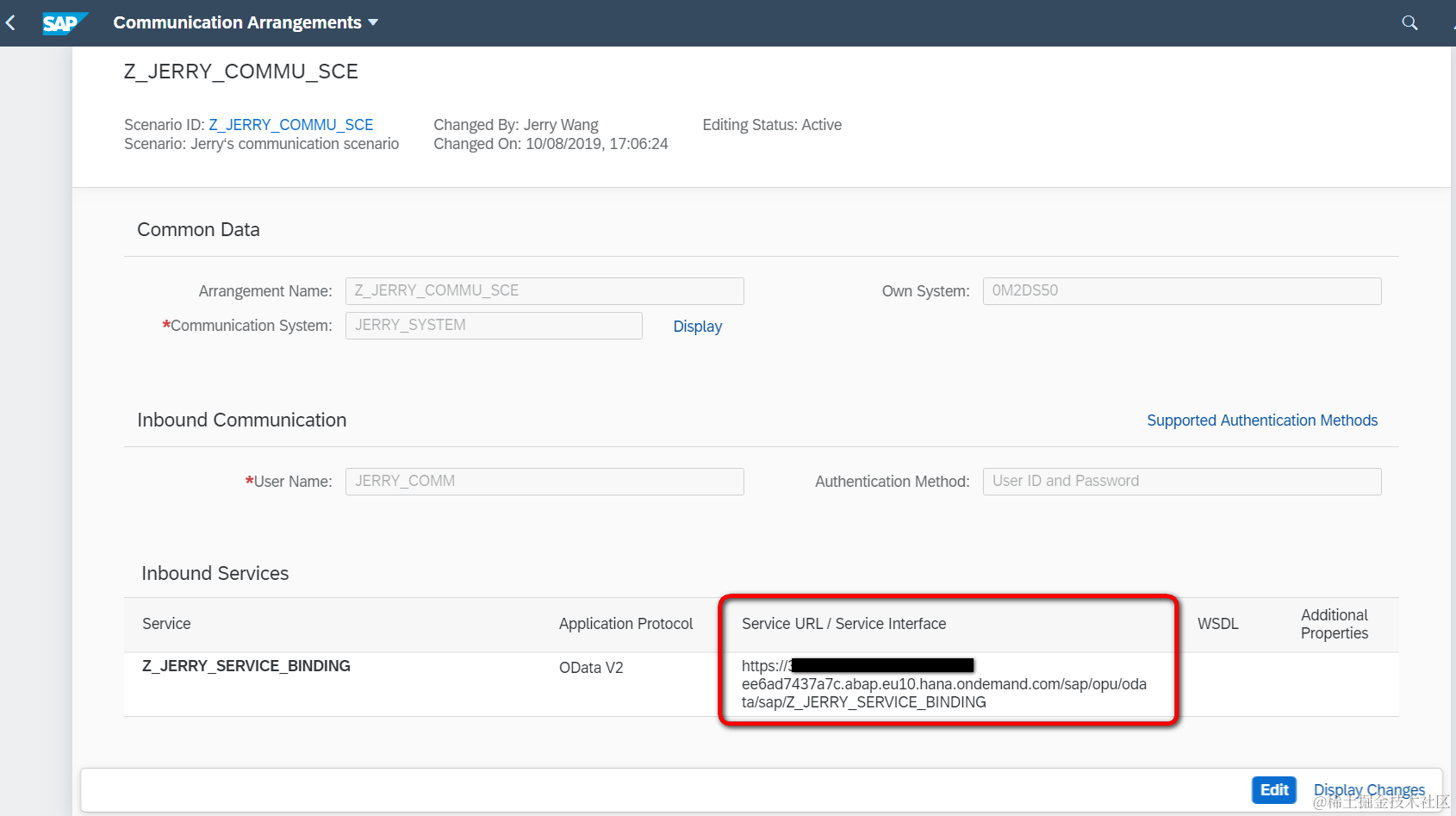Select the Z_JERRY_SERVICE_BINDING service row

[762, 684]
